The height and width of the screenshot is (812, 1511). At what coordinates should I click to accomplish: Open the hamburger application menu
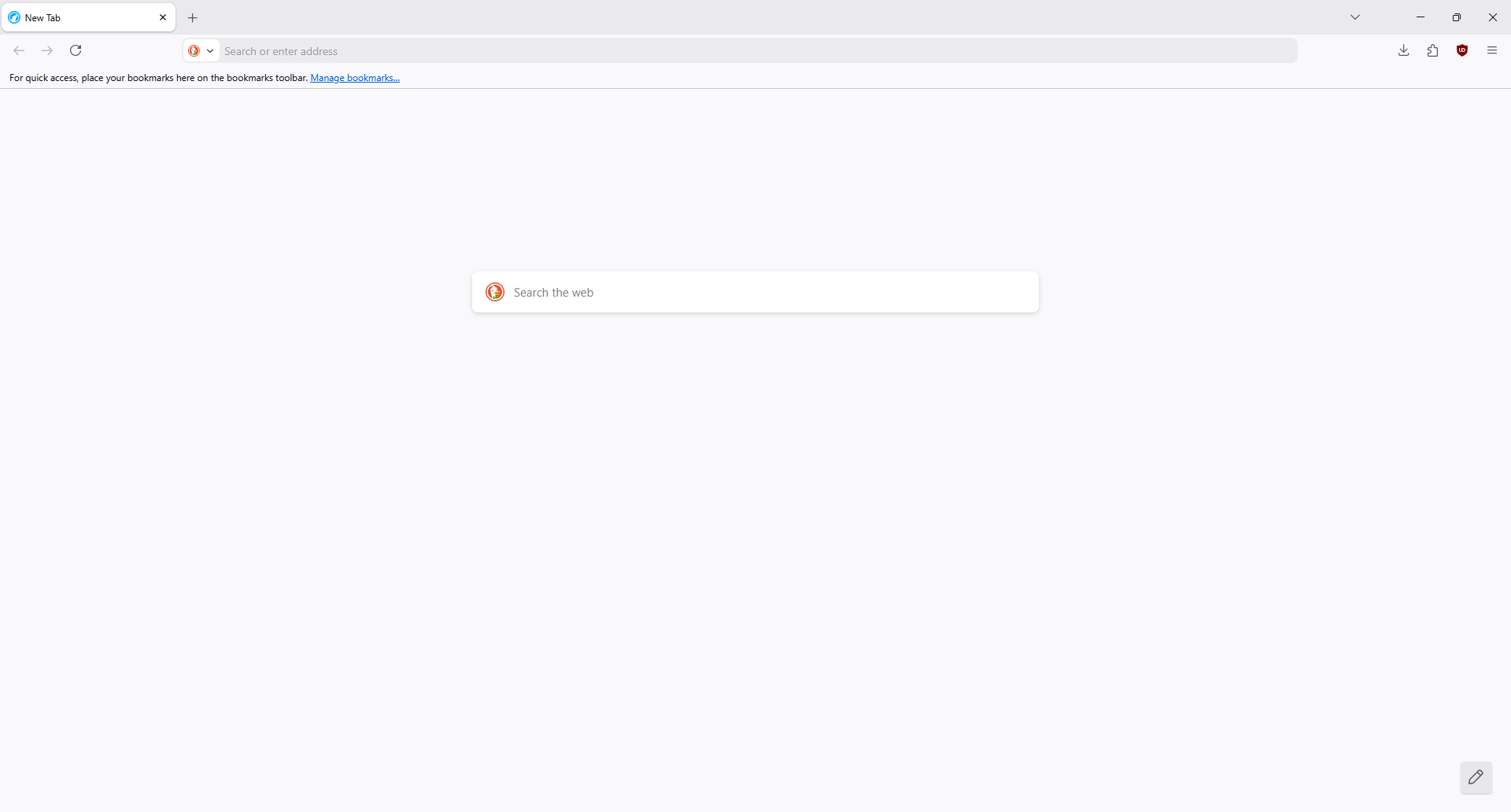coord(1492,51)
